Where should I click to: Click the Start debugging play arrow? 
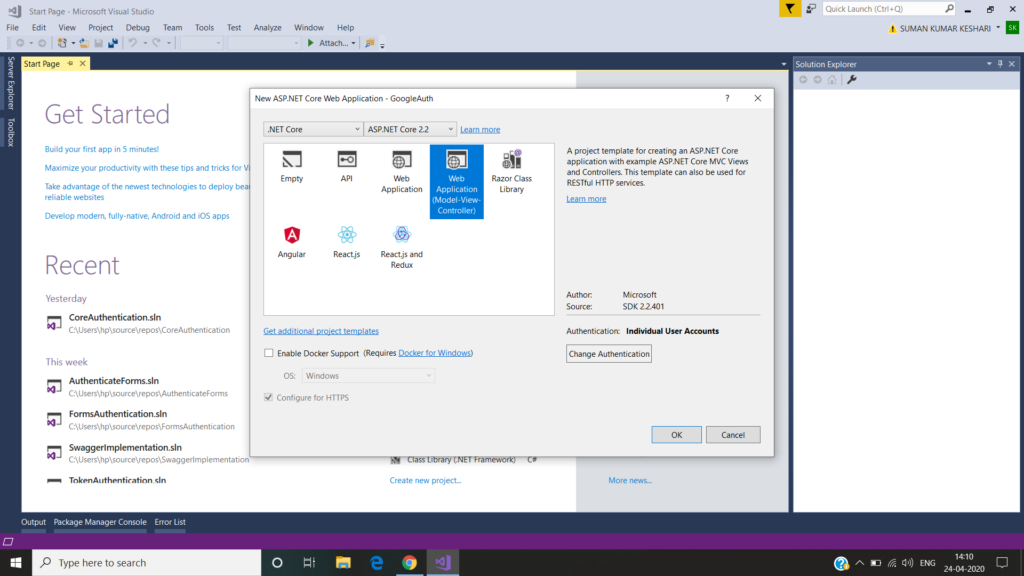pyautogui.click(x=311, y=43)
